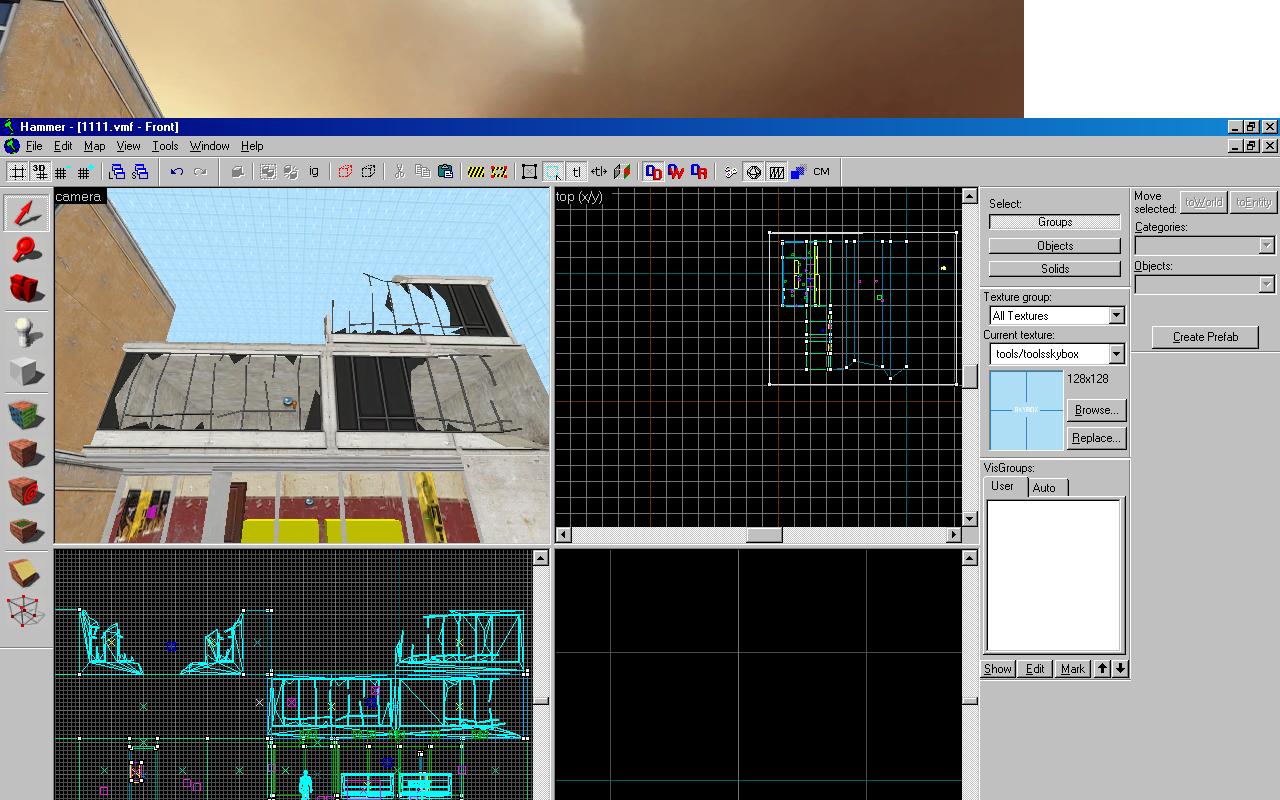Toggle the Scaling Texture Lock icon

coord(599,172)
